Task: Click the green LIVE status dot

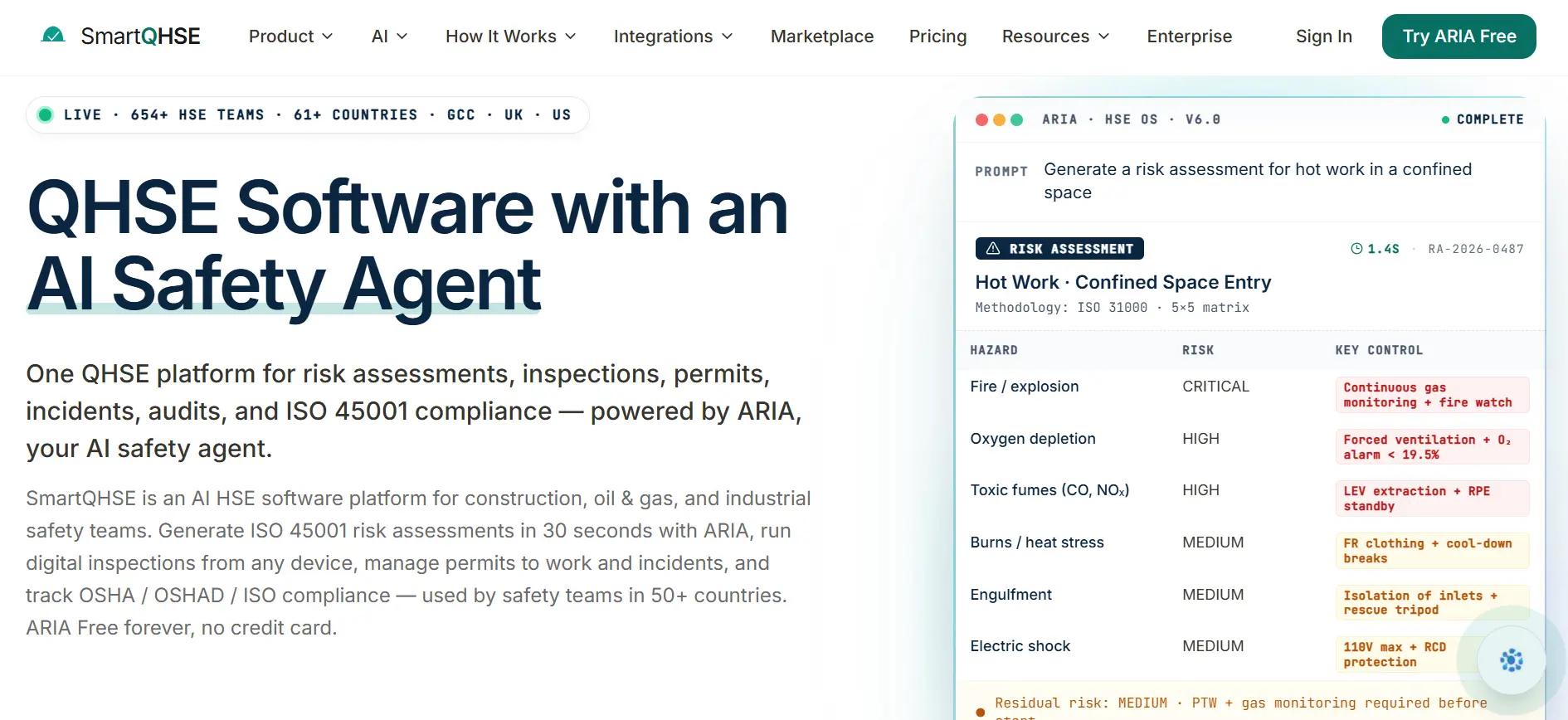Action: coord(46,114)
